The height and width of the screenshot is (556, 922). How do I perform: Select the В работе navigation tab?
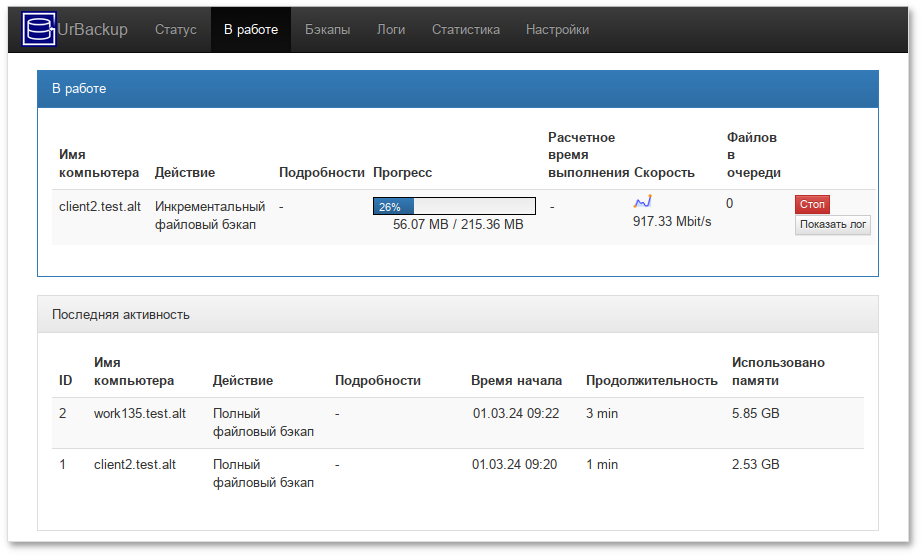tap(251, 29)
